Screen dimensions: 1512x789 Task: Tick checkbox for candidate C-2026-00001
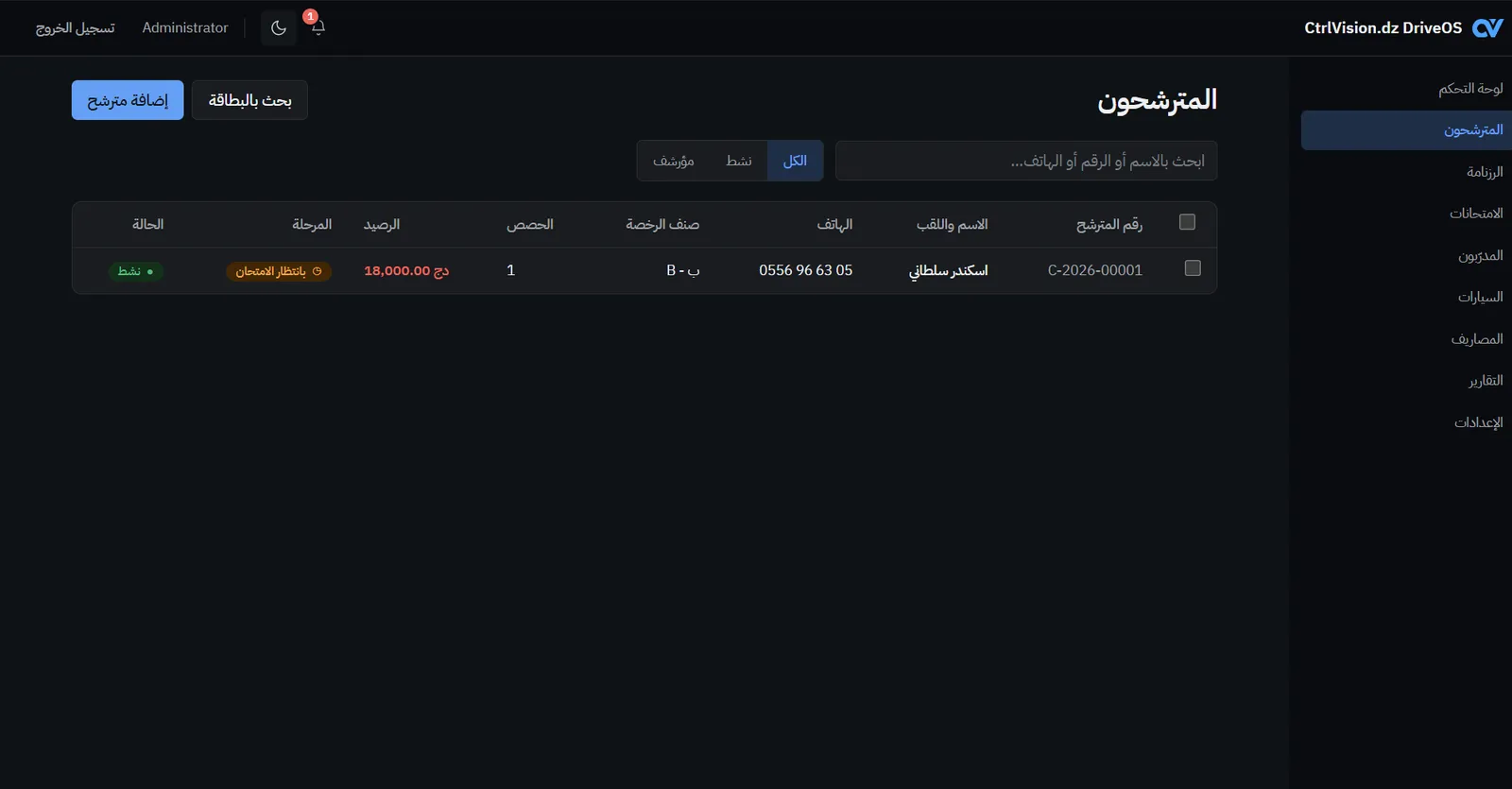point(1193,268)
